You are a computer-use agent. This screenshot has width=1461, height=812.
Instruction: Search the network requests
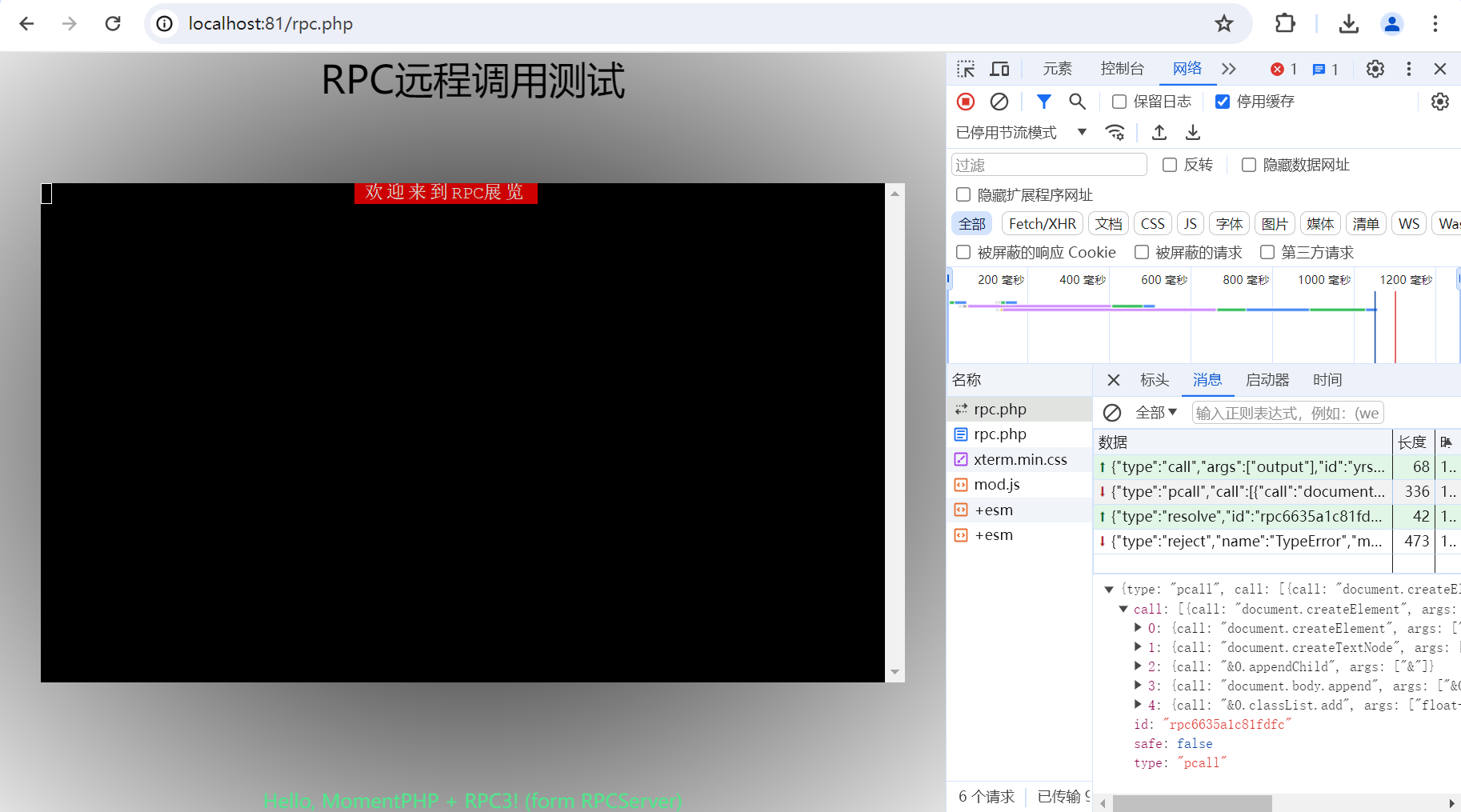click(1078, 102)
